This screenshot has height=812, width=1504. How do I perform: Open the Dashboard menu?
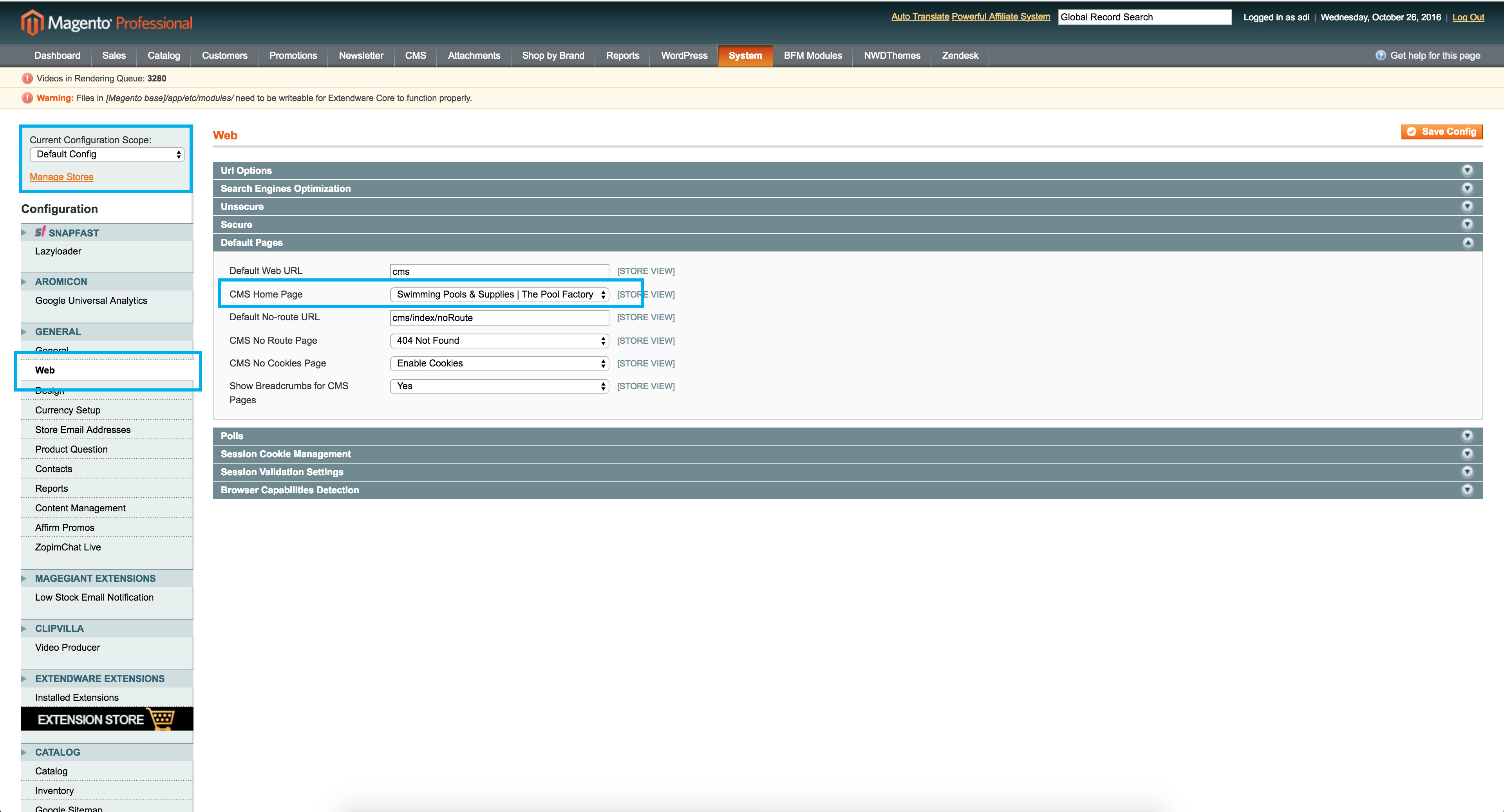[x=57, y=56]
